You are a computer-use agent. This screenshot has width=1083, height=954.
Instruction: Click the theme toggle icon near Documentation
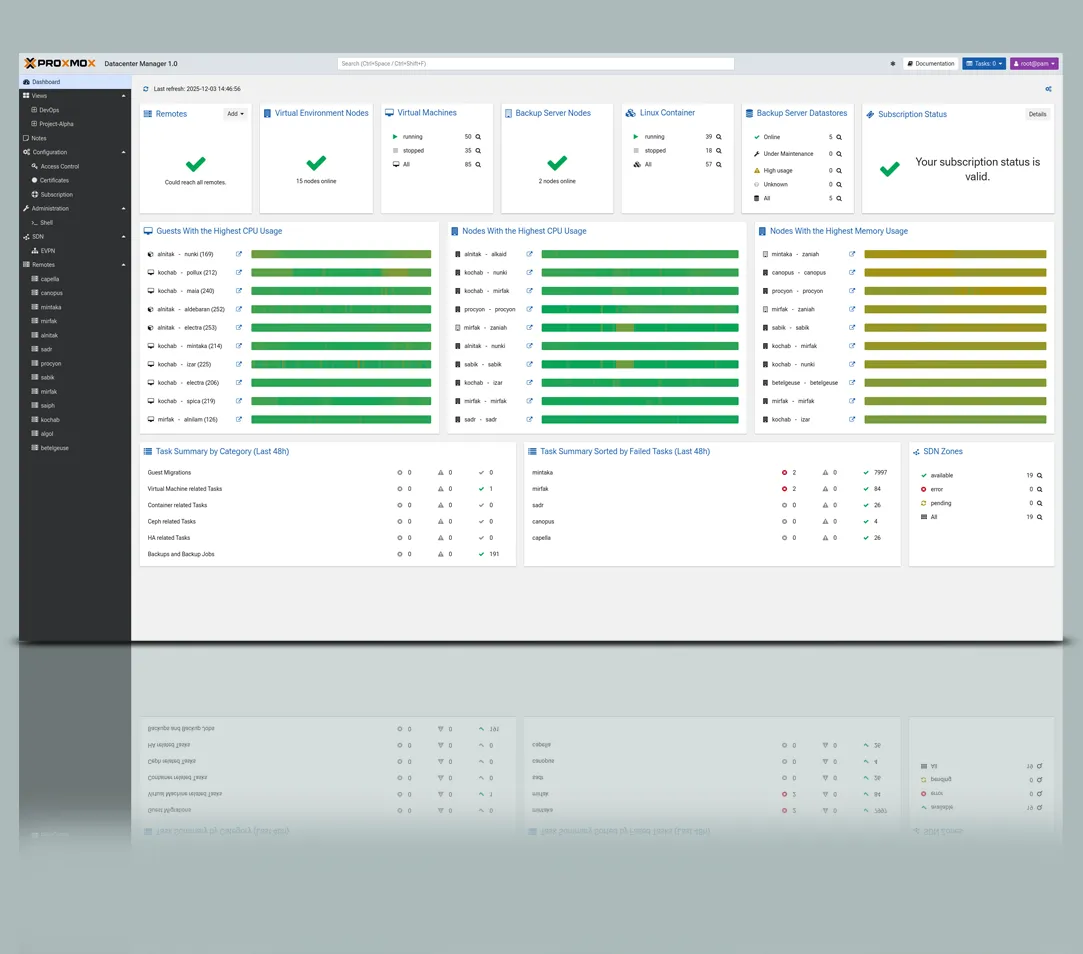pos(893,64)
